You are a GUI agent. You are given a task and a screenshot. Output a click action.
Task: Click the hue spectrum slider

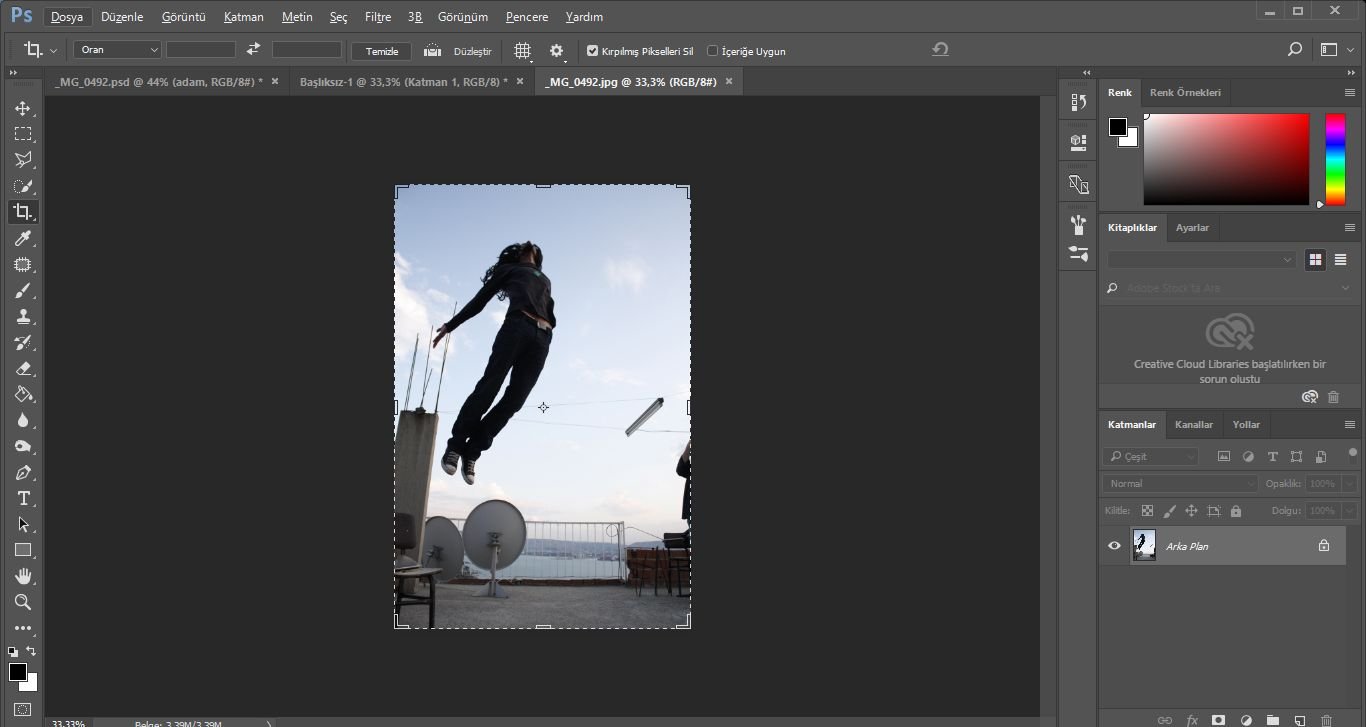pyautogui.click(x=1335, y=158)
